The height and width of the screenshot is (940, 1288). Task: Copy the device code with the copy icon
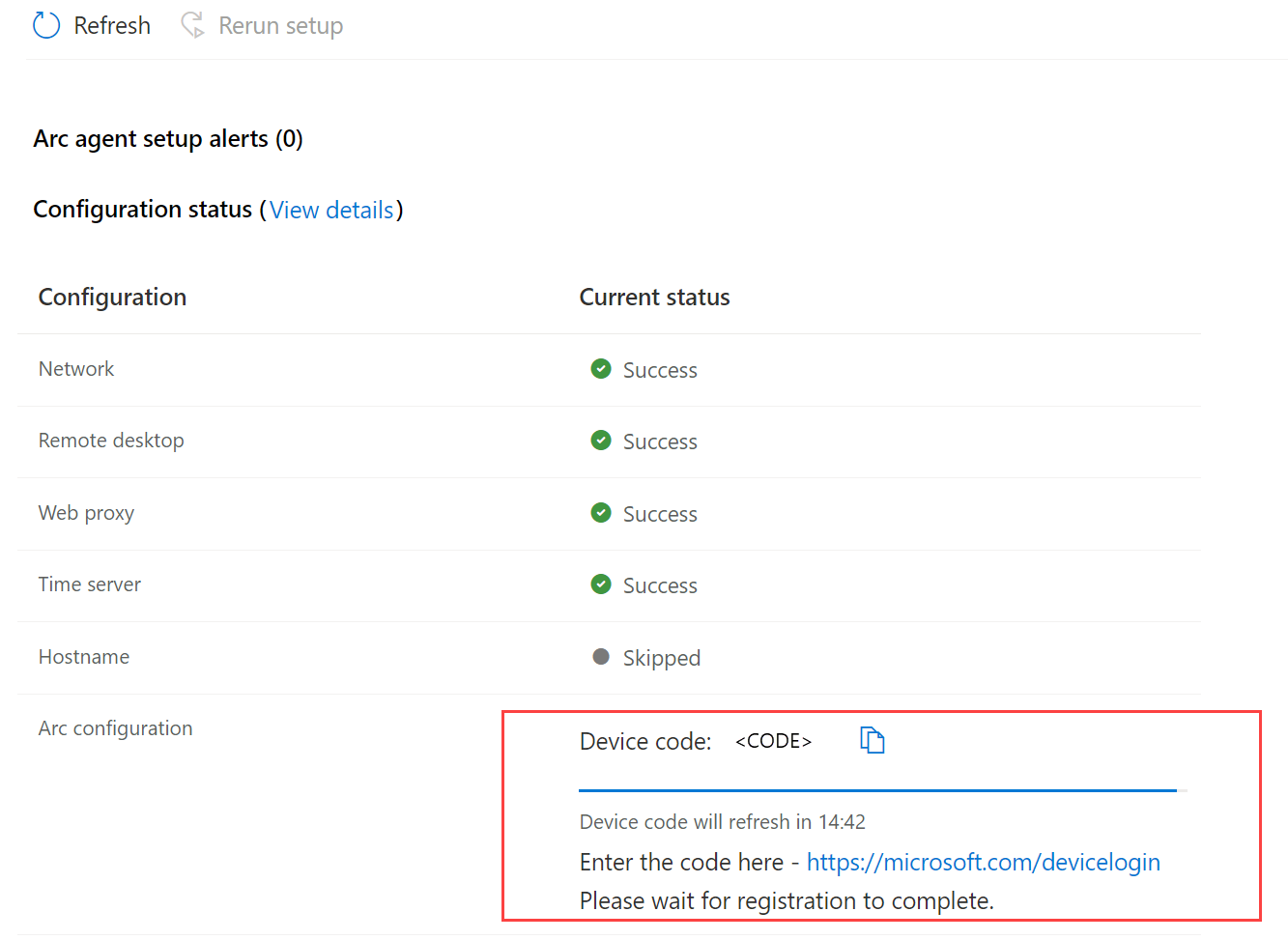(873, 740)
